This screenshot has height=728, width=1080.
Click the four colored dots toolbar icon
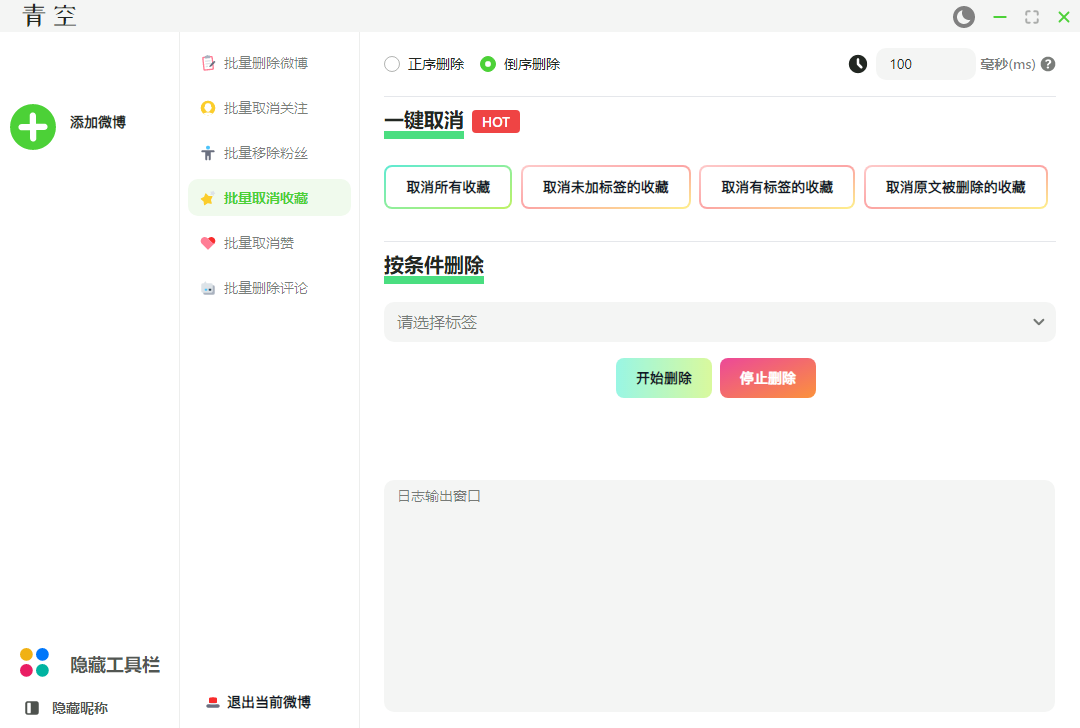(x=34, y=662)
